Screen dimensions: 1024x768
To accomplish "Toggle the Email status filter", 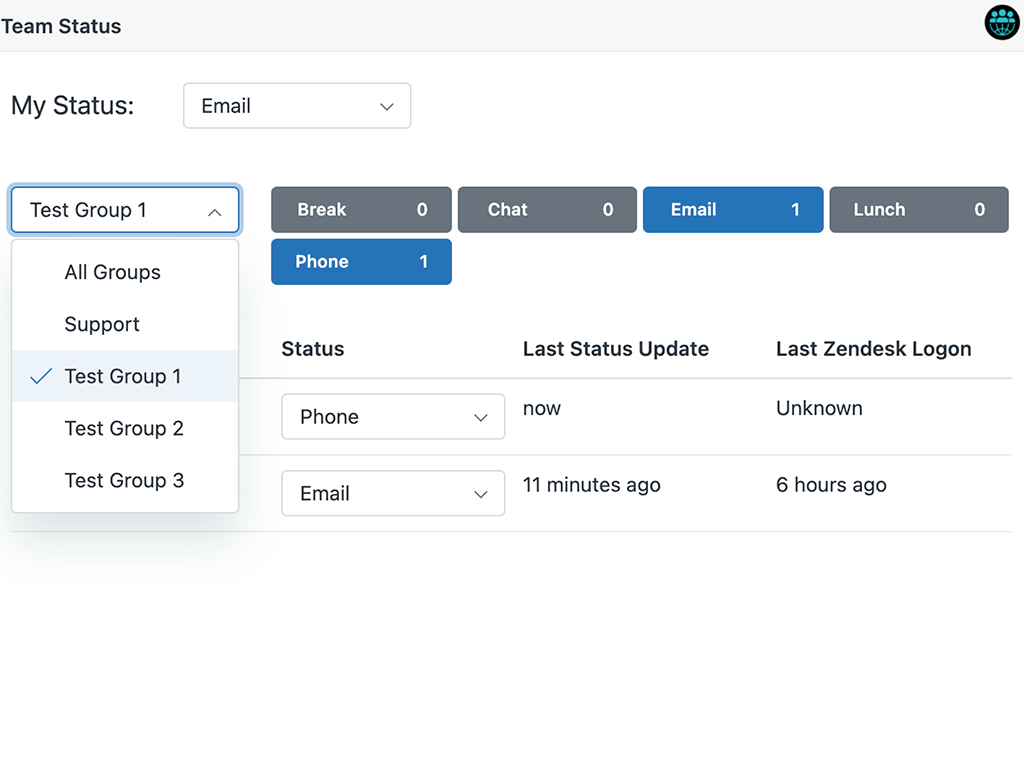I will pos(733,210).
